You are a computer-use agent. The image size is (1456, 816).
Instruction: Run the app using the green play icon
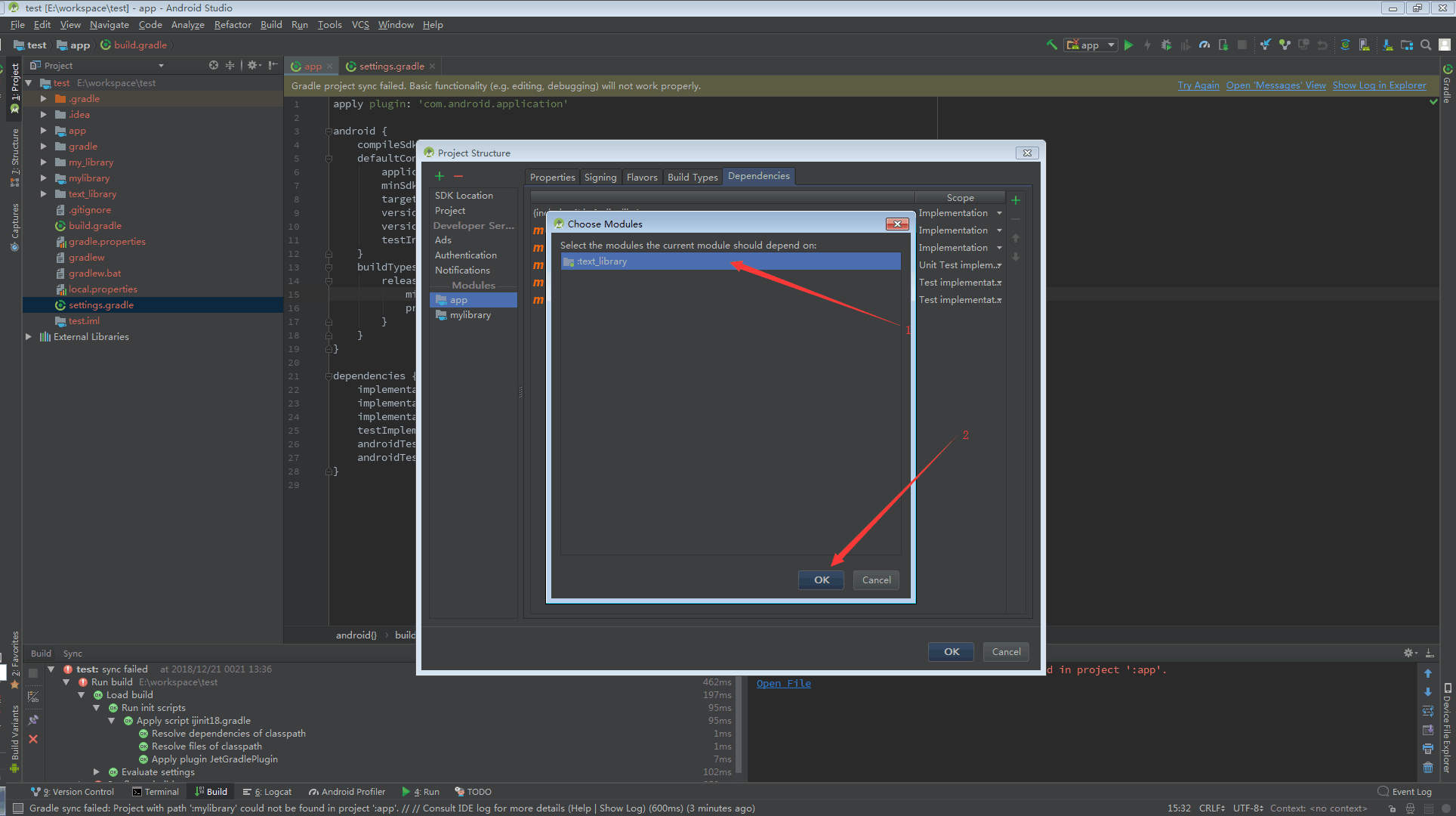coord(1128,45)
